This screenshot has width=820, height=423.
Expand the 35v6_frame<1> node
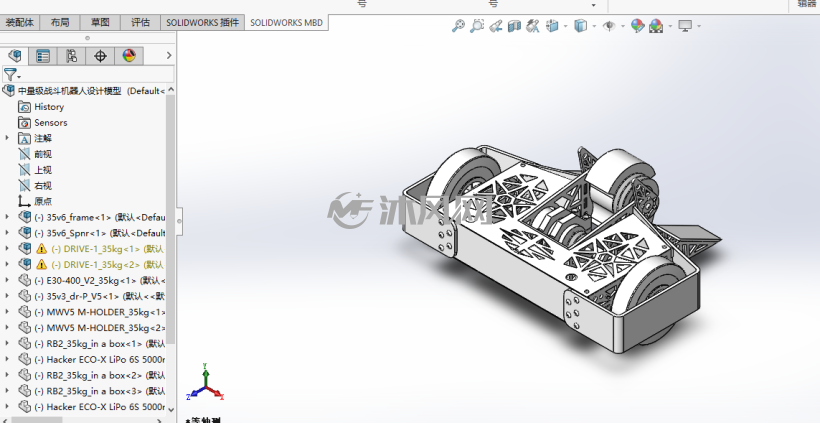coord(7,217)
